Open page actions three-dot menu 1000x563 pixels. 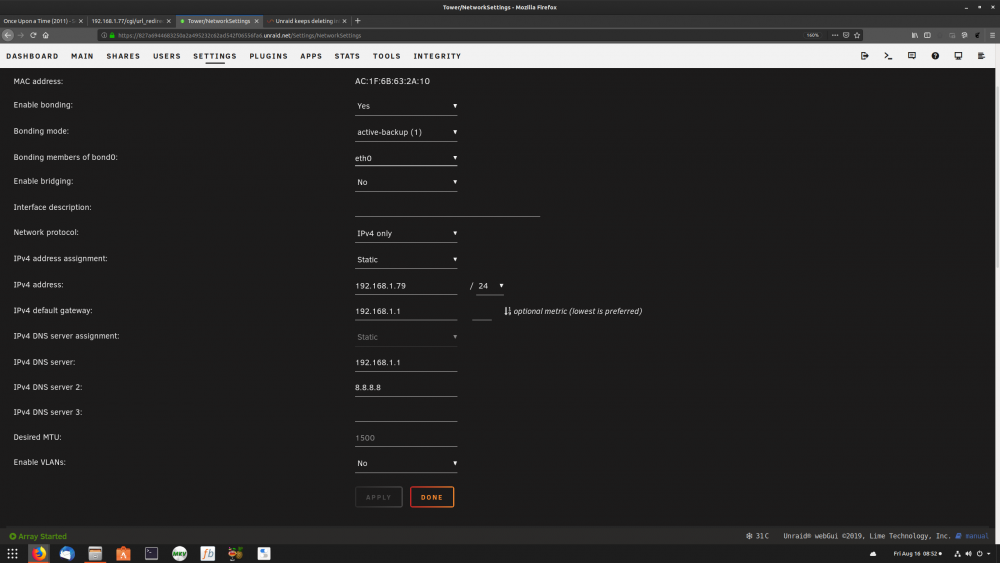(835, 35)
